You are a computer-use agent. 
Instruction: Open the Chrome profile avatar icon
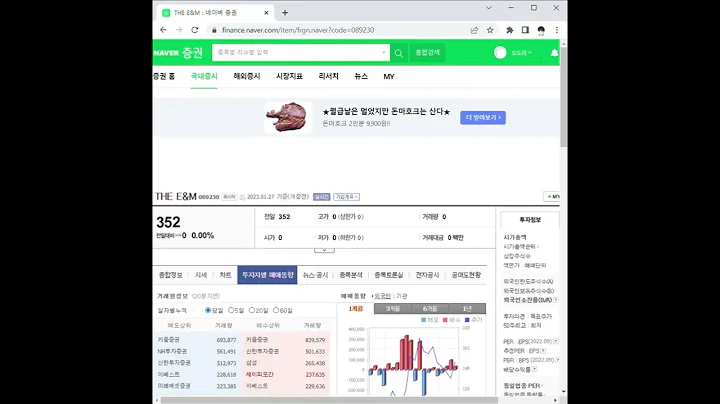(x=541, y=30)
